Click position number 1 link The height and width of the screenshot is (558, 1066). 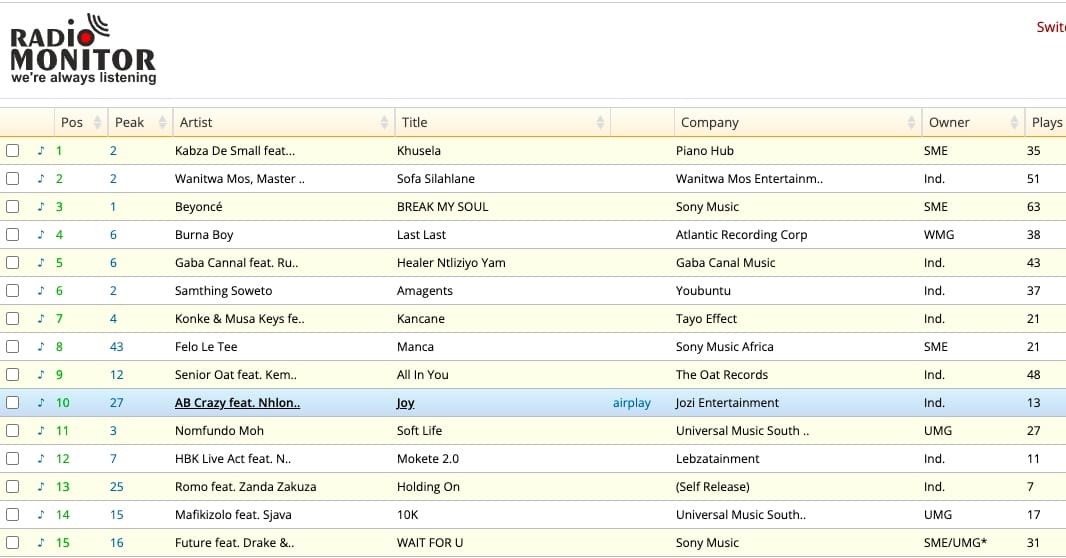(x=58, y=151)
